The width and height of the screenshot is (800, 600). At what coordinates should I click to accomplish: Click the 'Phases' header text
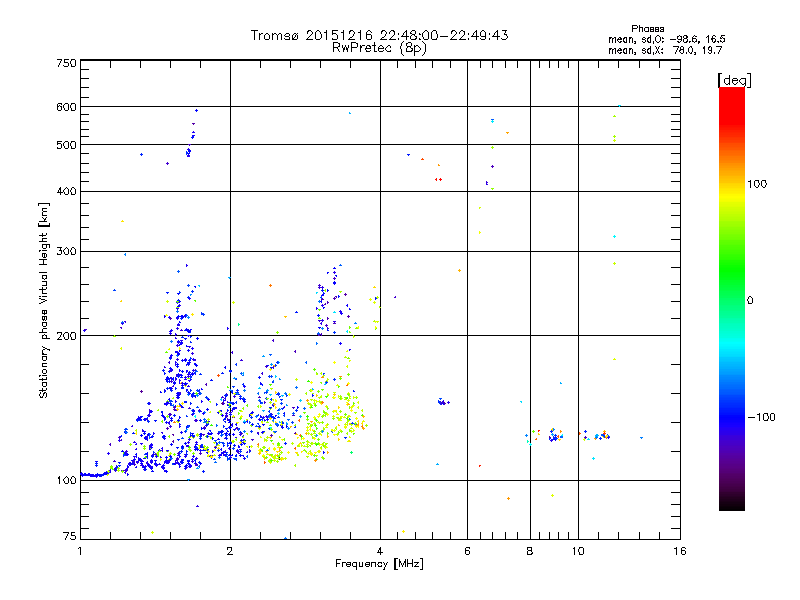point(647,29)
